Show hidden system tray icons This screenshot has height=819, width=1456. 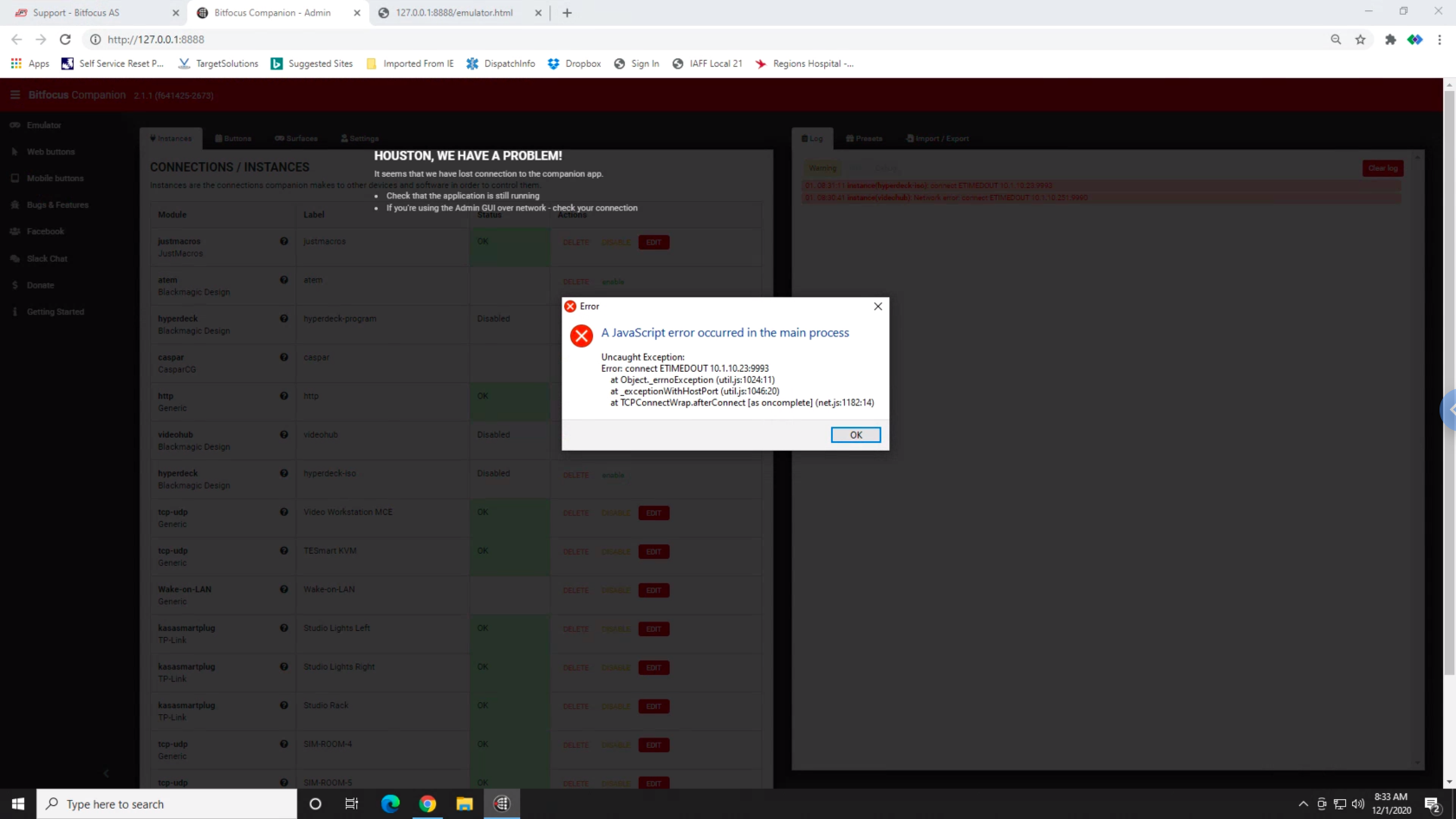[x=1303, y=803]
